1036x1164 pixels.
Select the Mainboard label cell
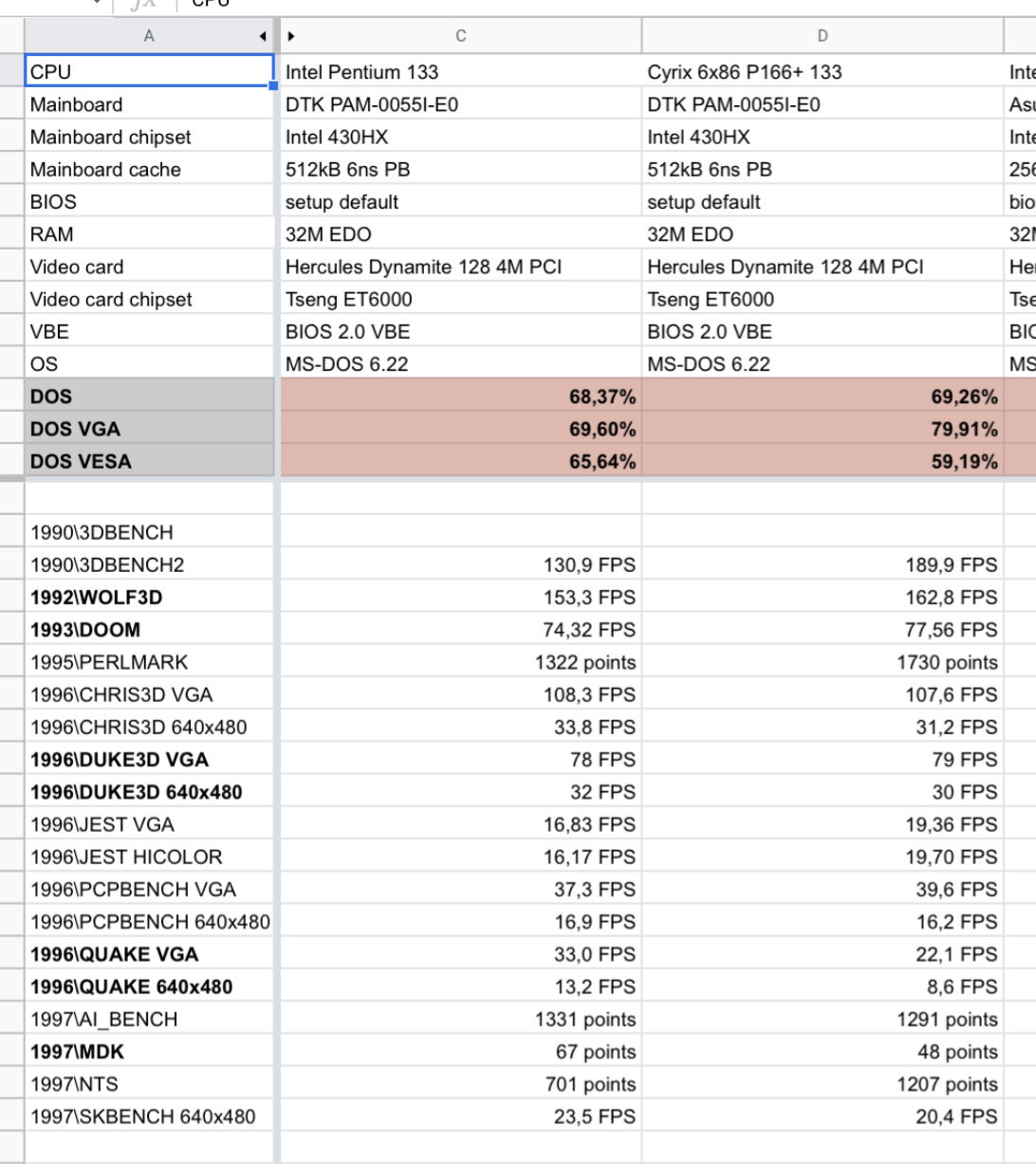[149, 104]
